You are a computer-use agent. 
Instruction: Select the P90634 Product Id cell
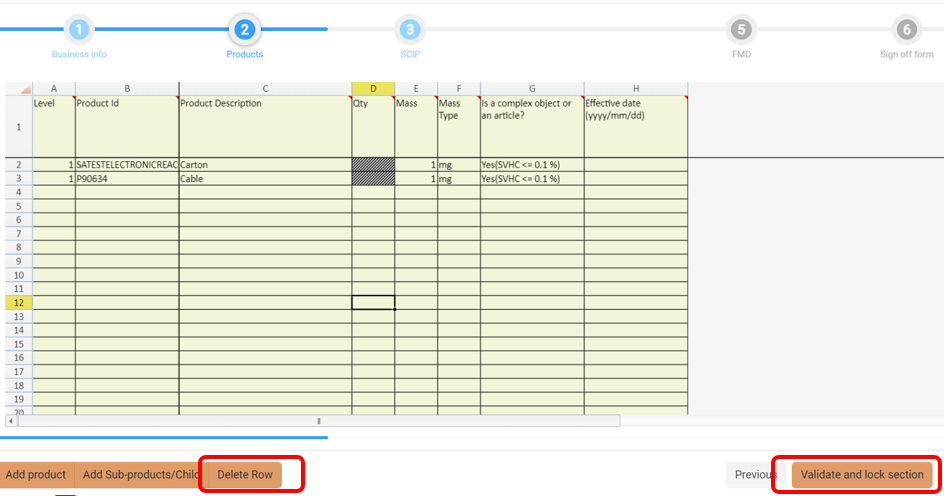(x=127, y=179)
